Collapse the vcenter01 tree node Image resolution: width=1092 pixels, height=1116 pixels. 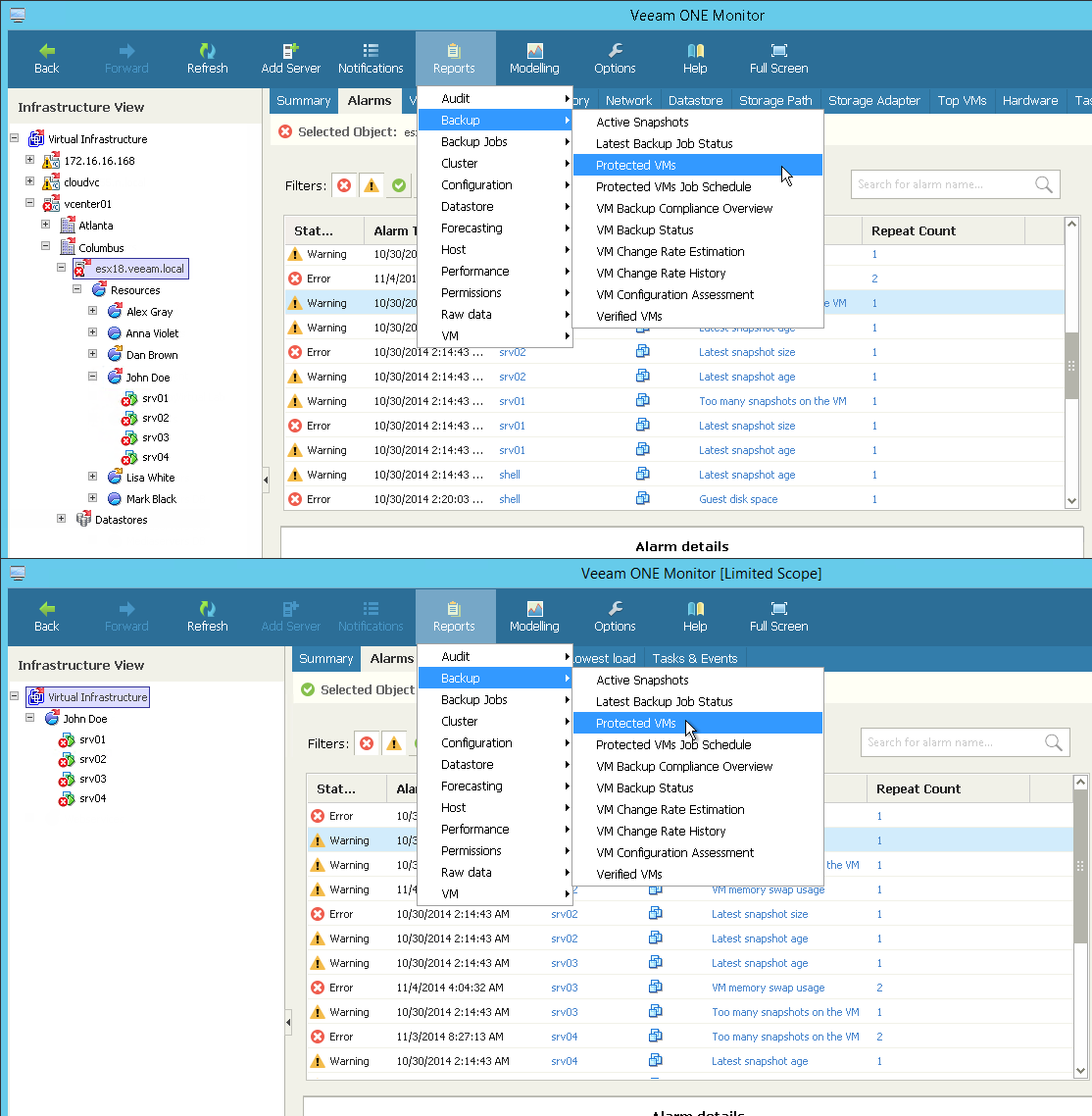tap(29, 202)
